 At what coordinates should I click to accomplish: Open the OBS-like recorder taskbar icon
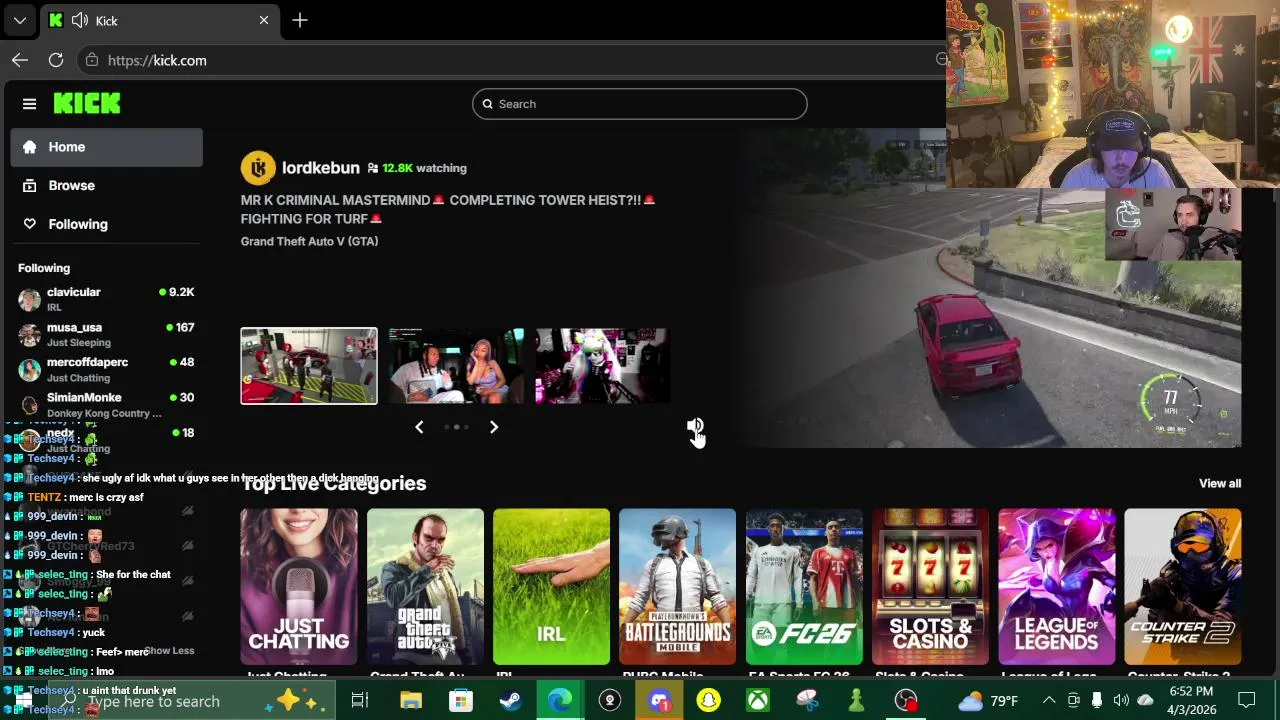point(906,701)
